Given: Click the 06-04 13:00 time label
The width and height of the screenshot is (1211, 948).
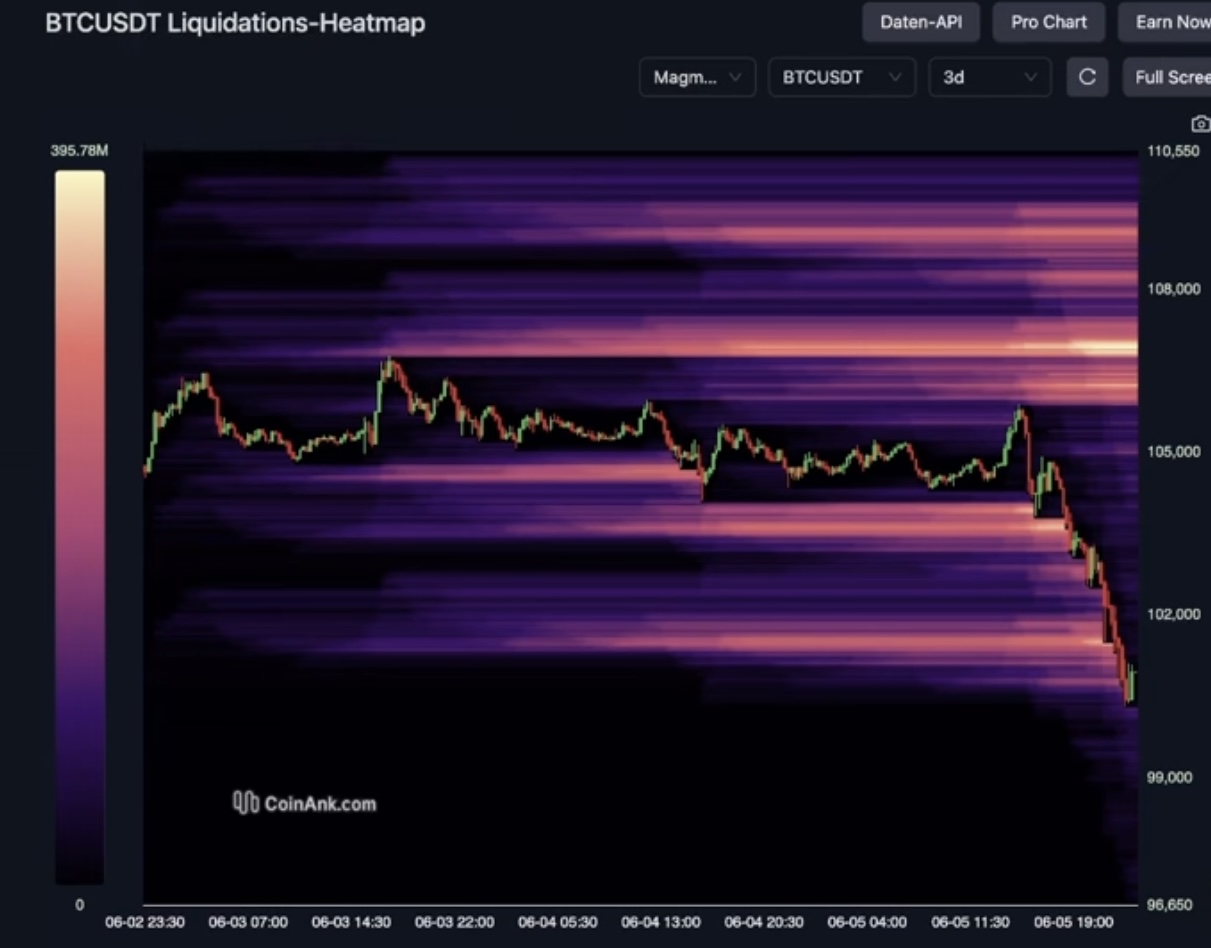Looking at the screenshot, I should pos(661,922).
